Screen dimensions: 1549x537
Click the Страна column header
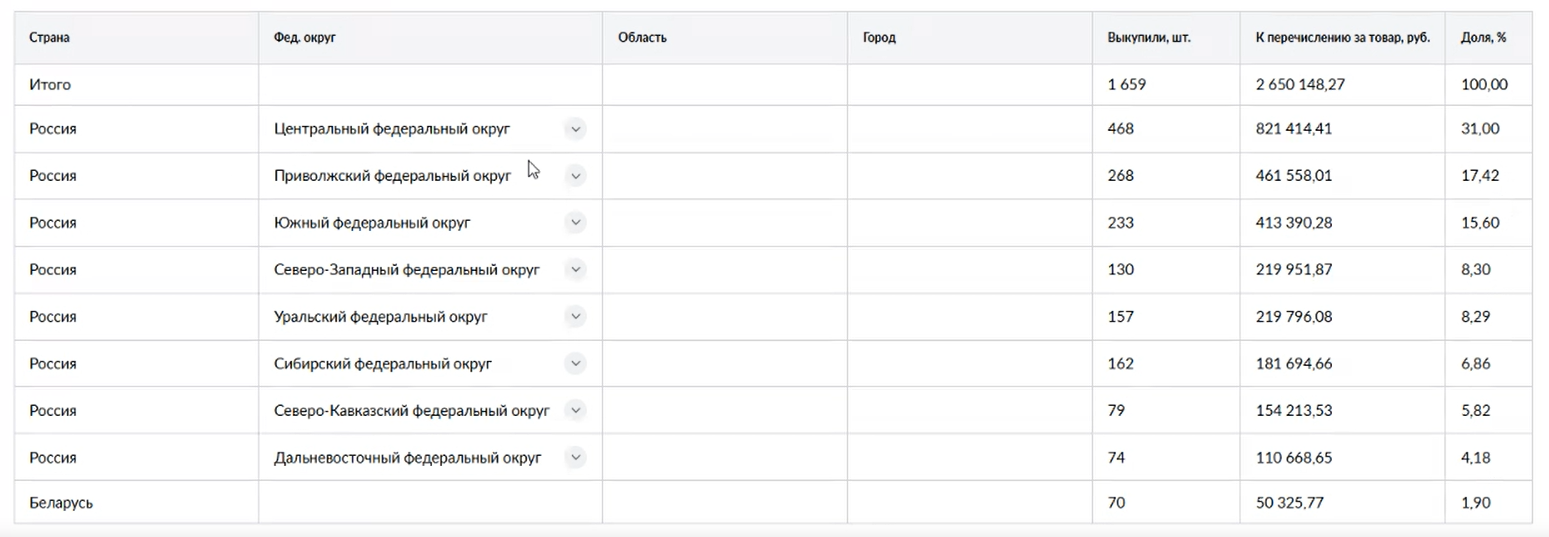(x=50, y=38)
